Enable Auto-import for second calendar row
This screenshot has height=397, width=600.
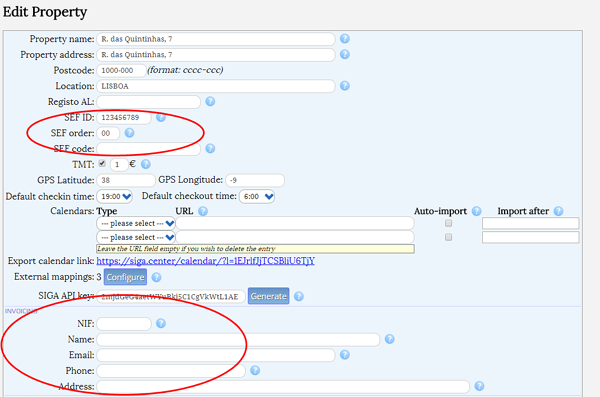[448, 237]
